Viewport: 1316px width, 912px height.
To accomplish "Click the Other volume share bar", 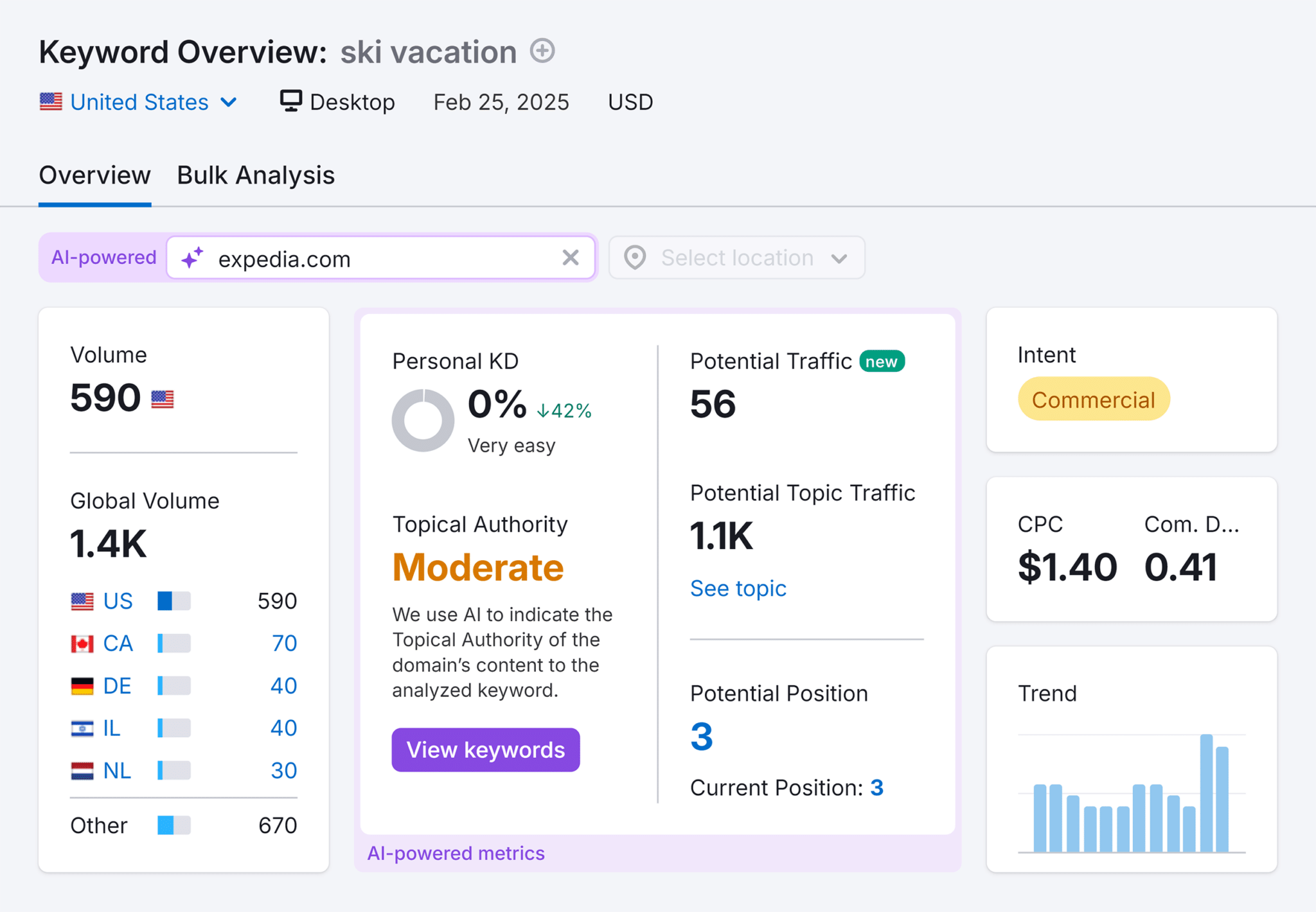I will click(x=173, y=825).
